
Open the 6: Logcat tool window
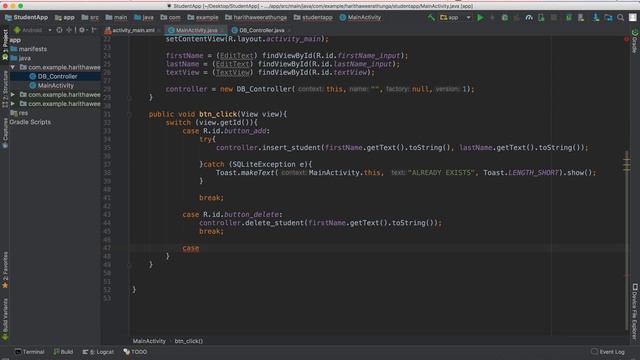pyautogui.click(x=98, y=352)
